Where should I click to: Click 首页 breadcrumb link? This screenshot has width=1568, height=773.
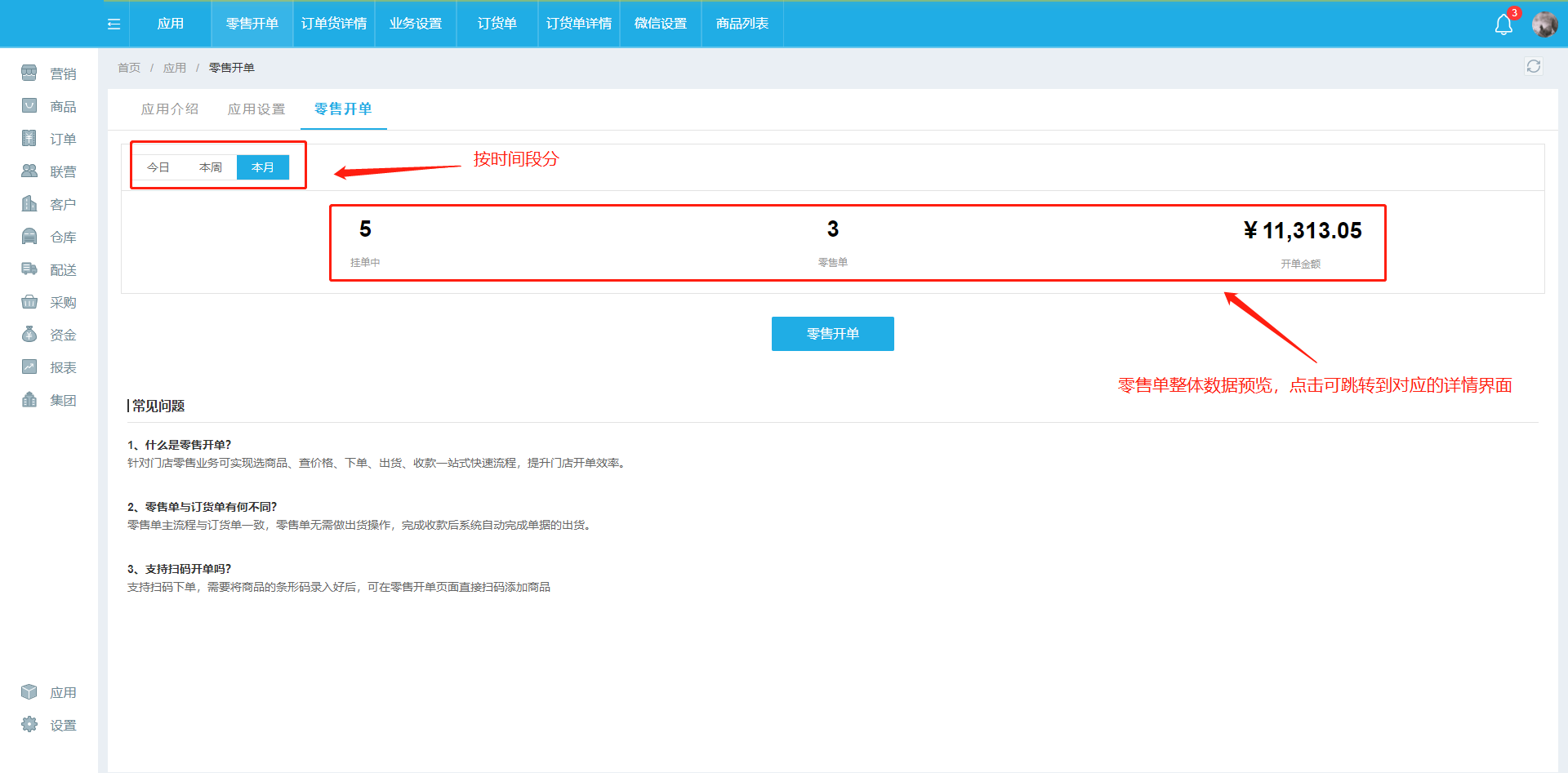pos(129,68)
